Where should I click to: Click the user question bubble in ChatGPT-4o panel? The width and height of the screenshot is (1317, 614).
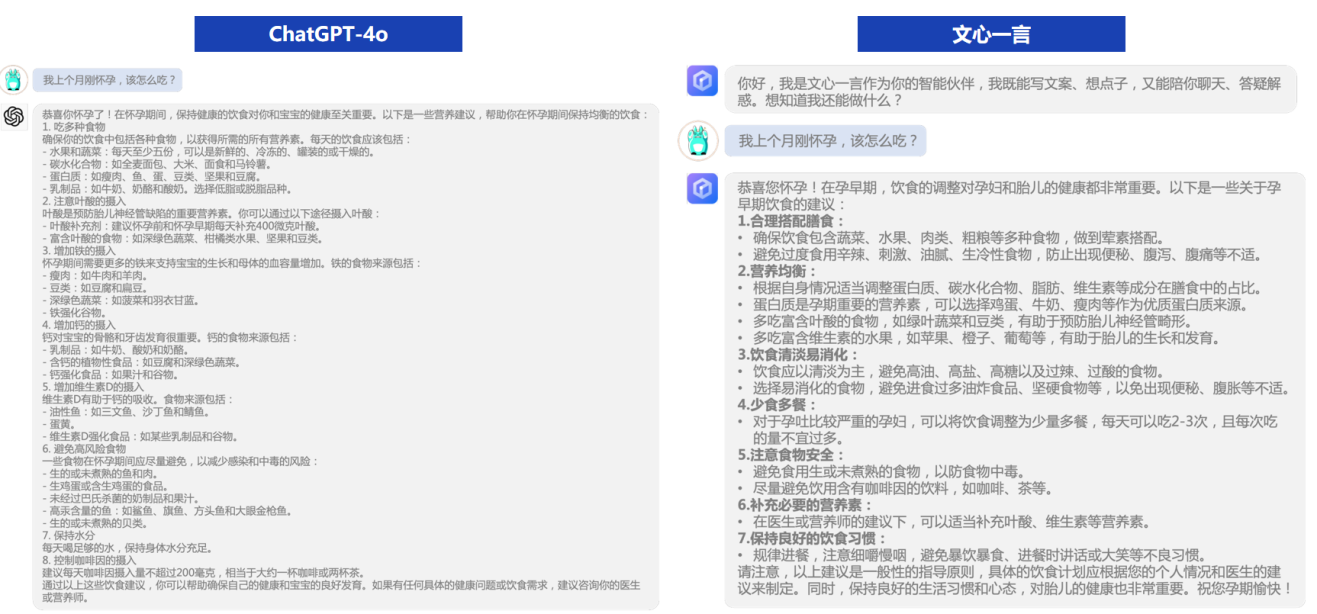(107, 80)
